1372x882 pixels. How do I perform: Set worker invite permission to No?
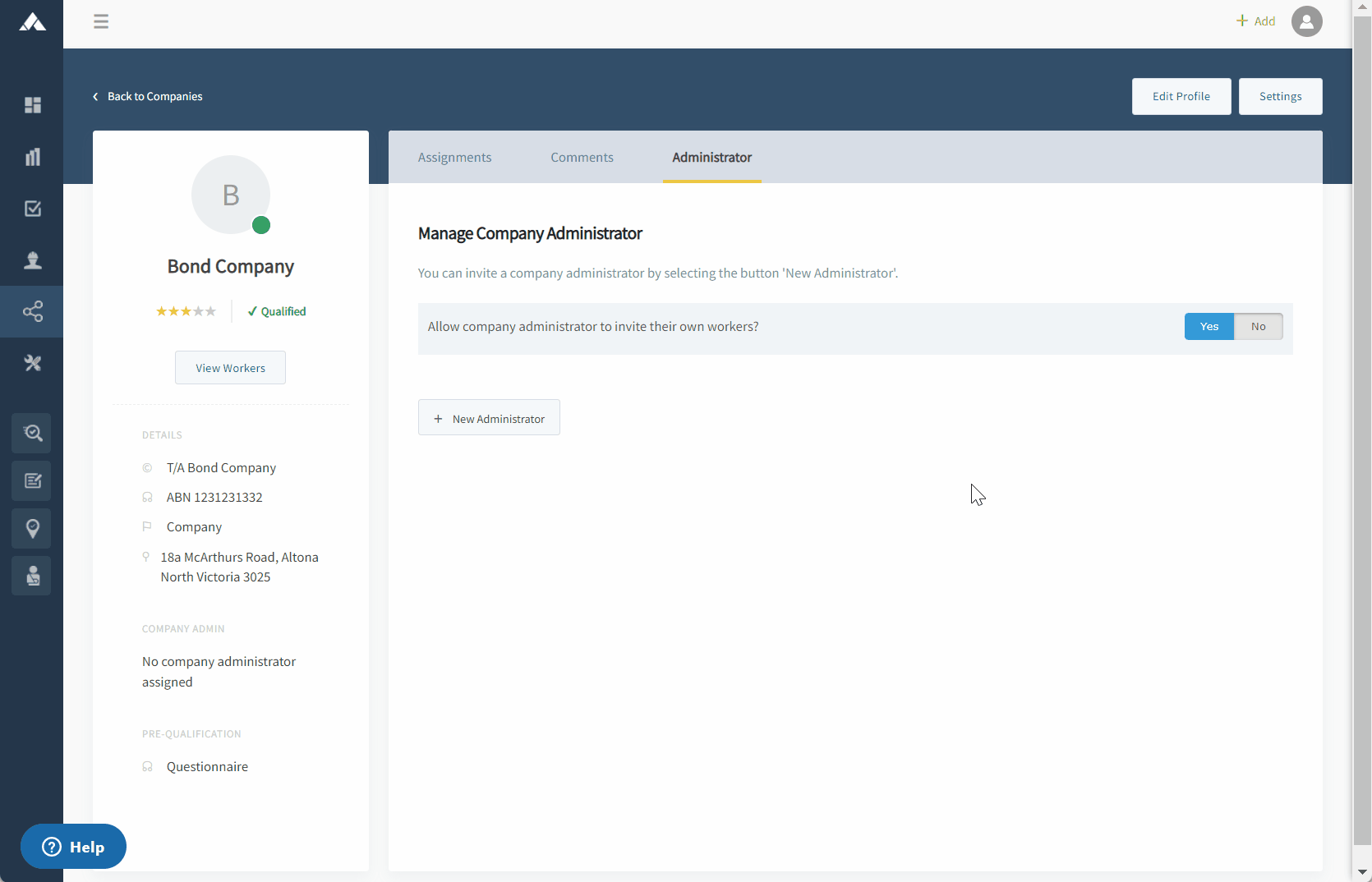point(1258,326)
